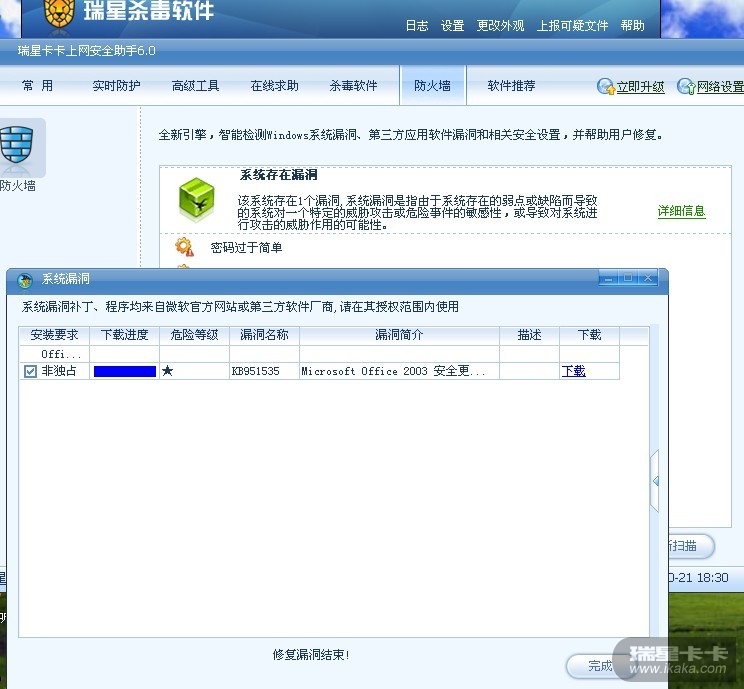Click the 防火墙 sidebar label
The height and width of the screenshot is (689, 744).
(18, 186)
